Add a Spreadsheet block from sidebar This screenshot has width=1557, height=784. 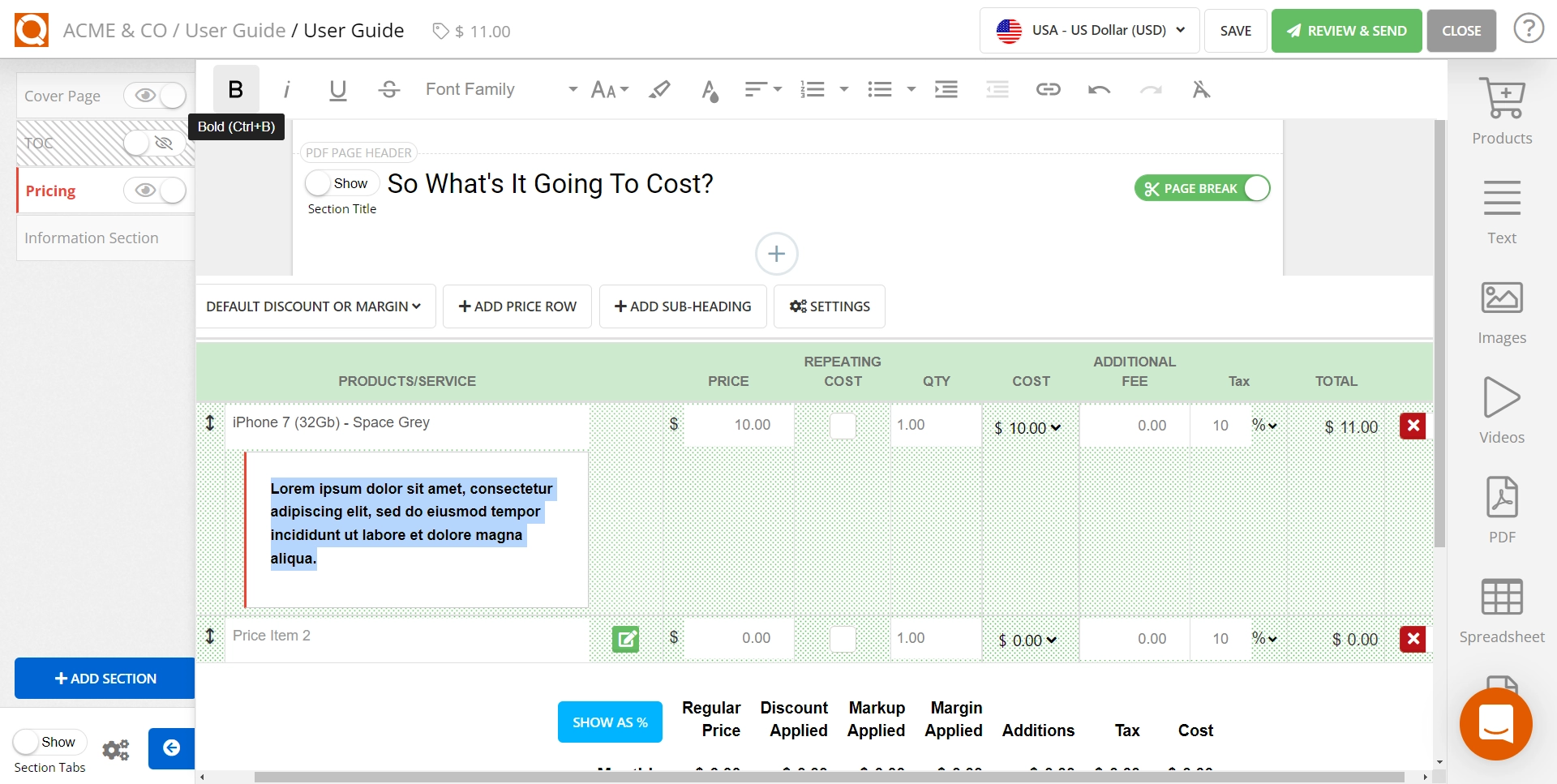(1501, 610)
